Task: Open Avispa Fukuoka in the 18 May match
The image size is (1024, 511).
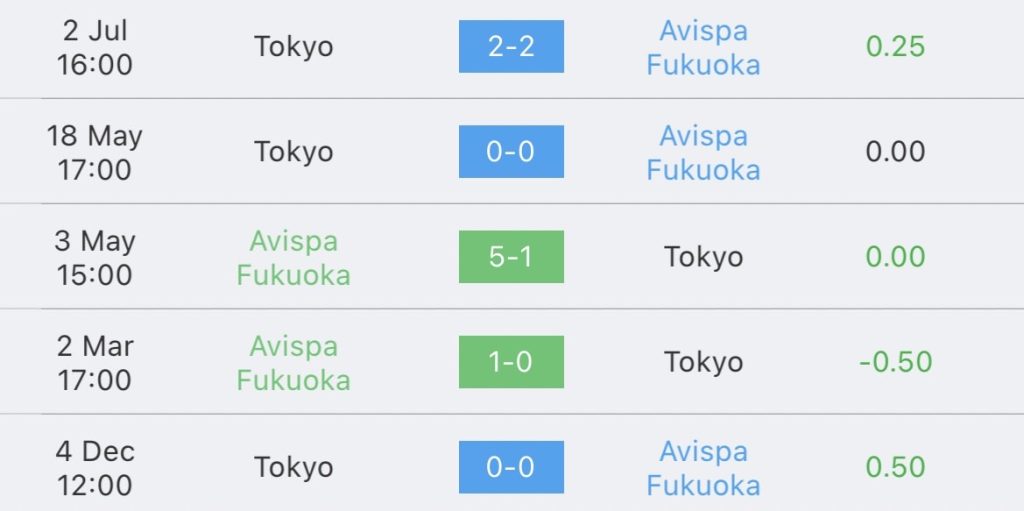Action: 703,152
